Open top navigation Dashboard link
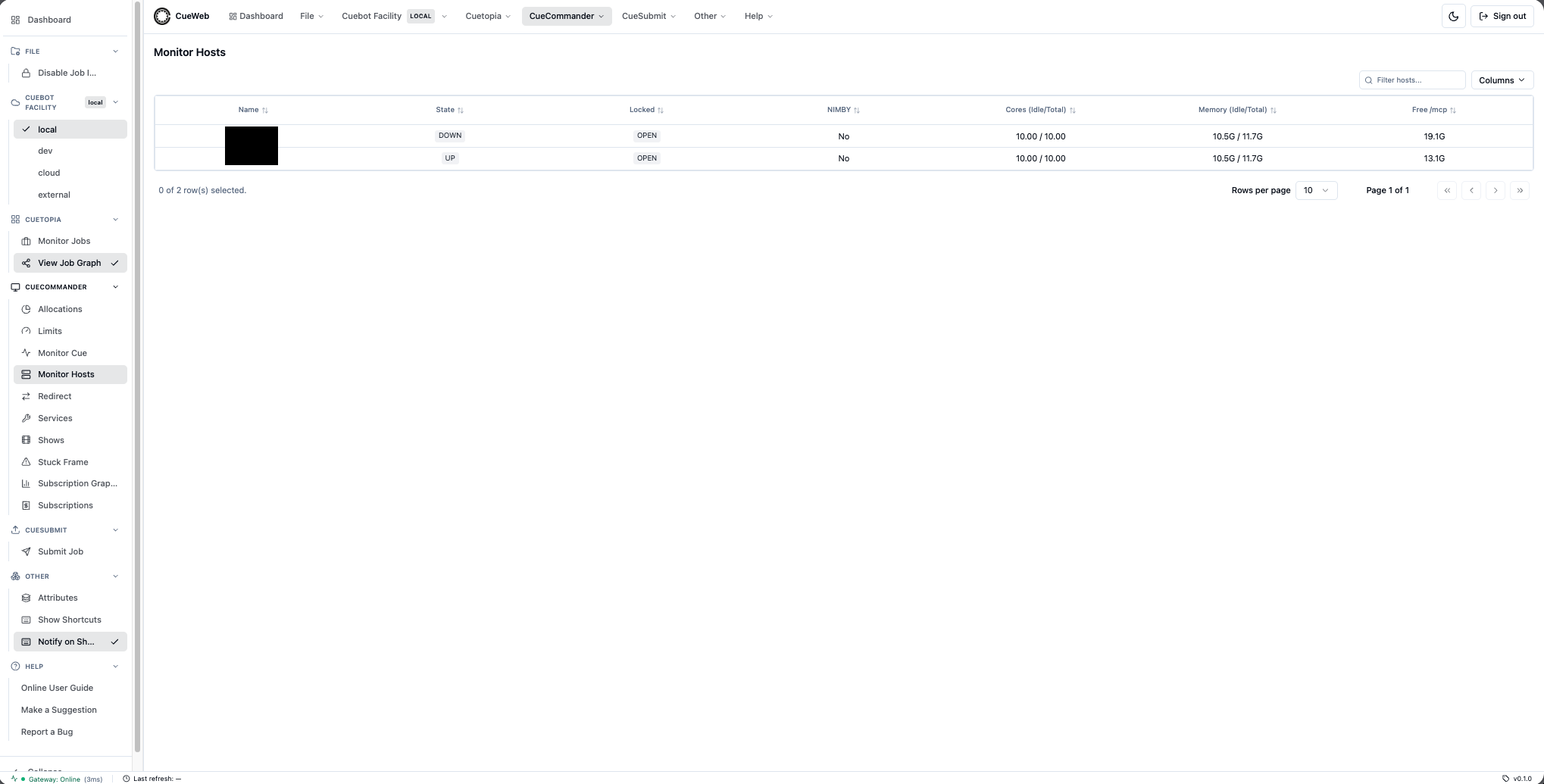 pos(256,16)
